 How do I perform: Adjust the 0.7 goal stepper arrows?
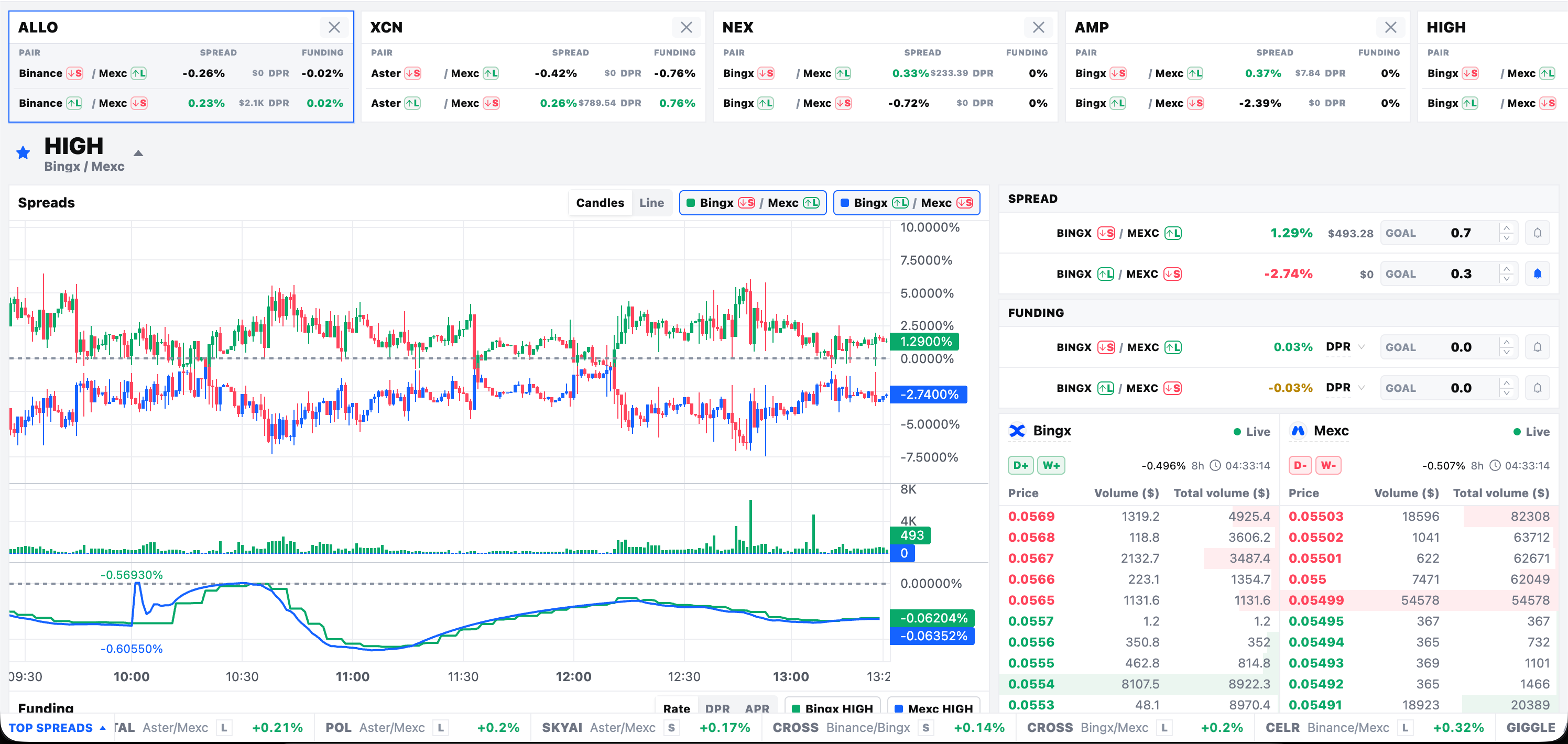point(1507,233)
